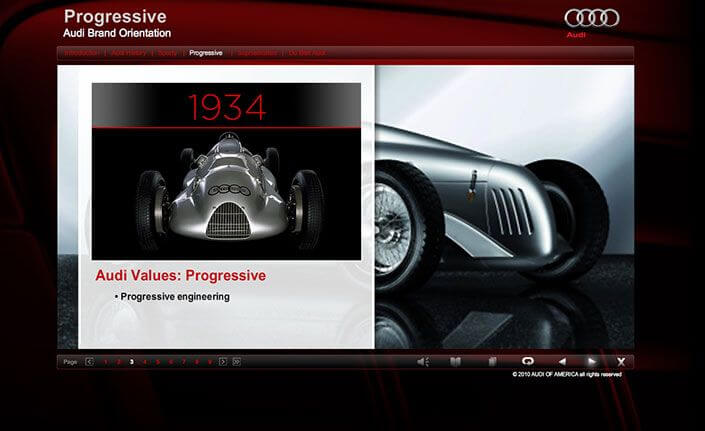Jump to page 8
This screenshot has width=705, height=431.
click(x=196, y=362)
